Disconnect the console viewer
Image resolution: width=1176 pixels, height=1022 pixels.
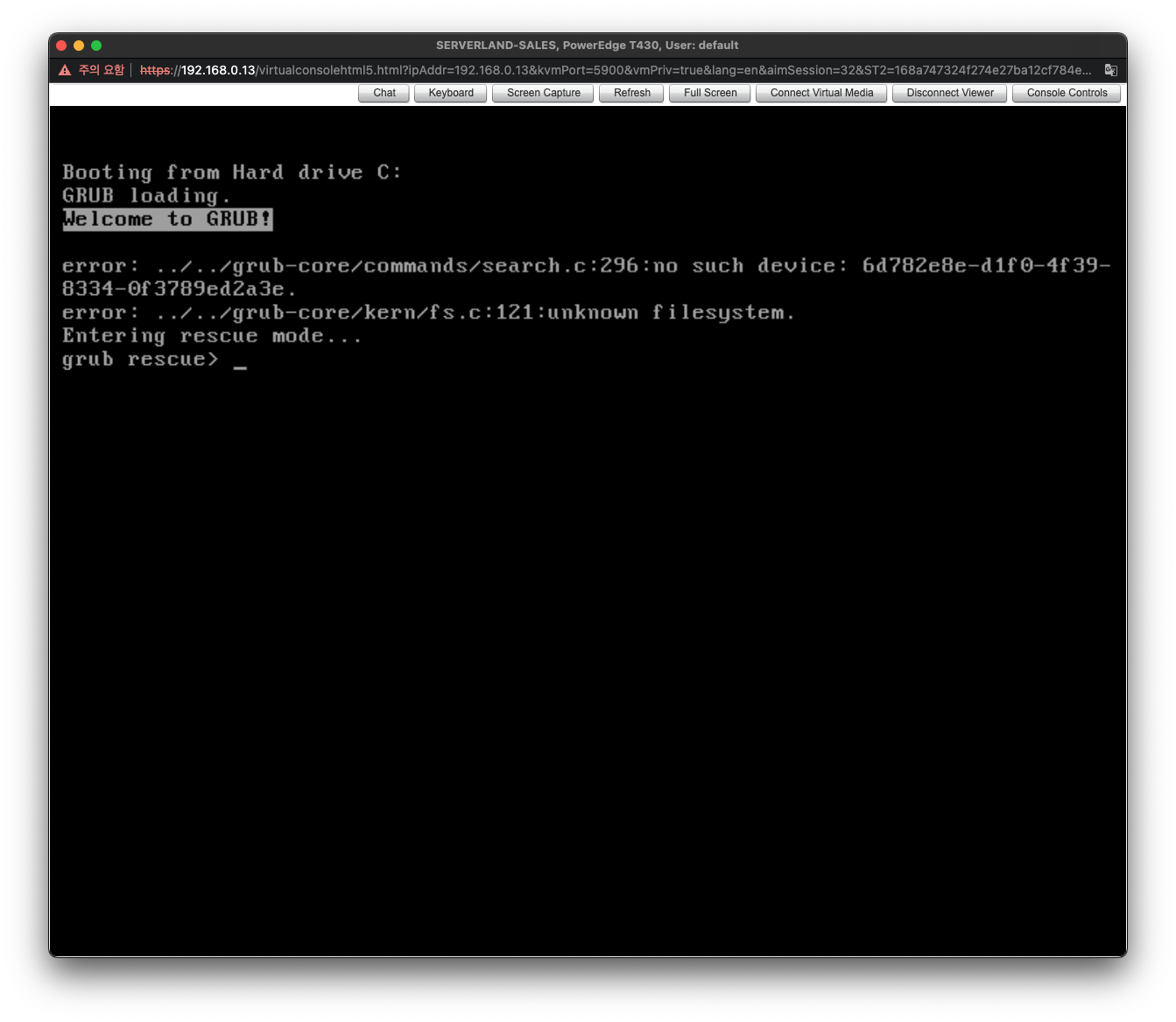coord(949,93)
